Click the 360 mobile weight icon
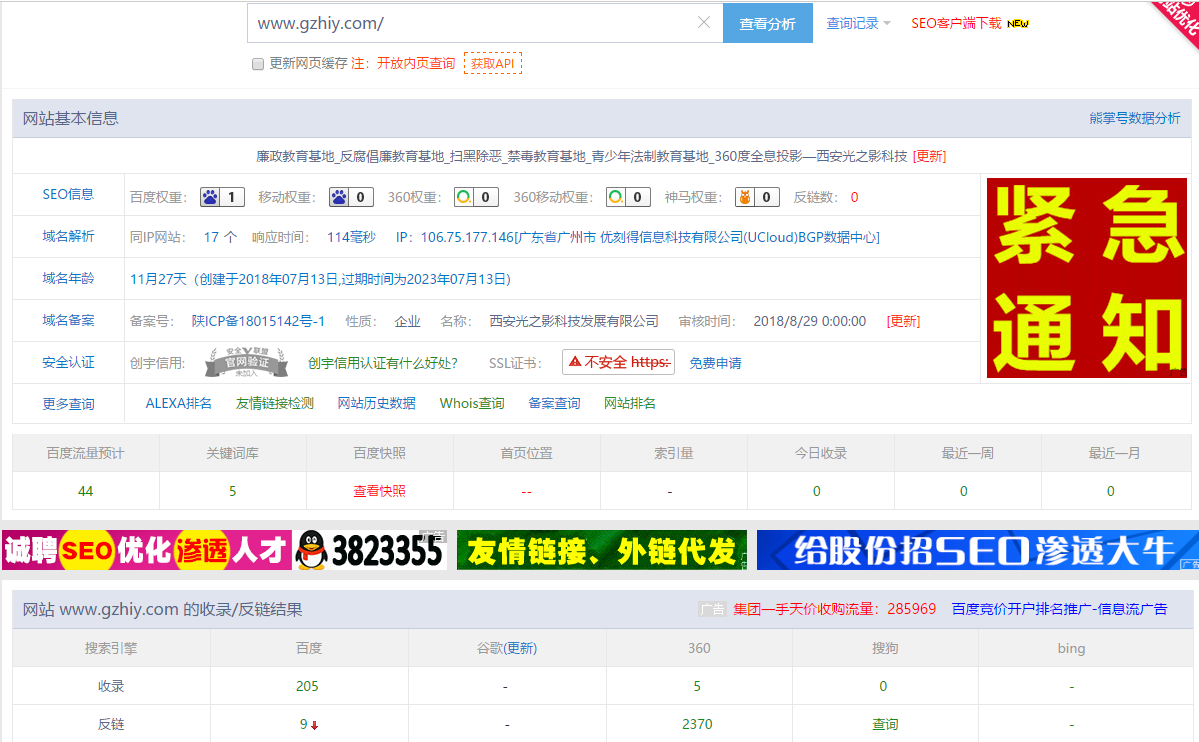 click(x=616, y=197)
